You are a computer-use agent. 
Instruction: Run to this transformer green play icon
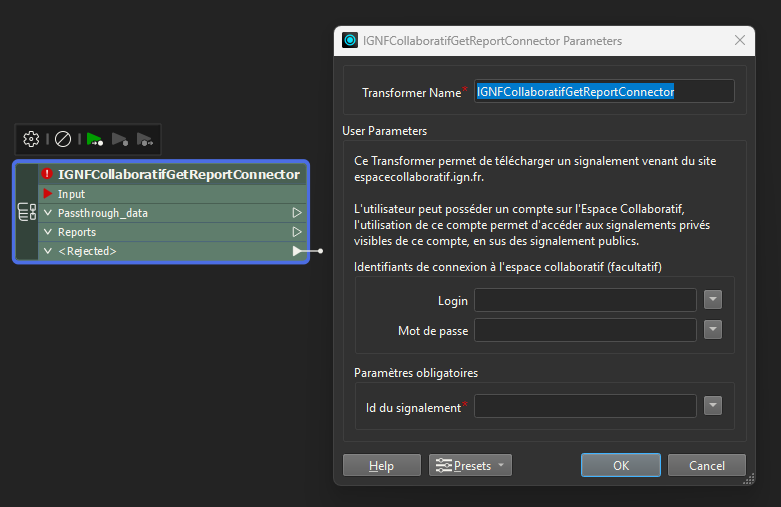point(95,139)
